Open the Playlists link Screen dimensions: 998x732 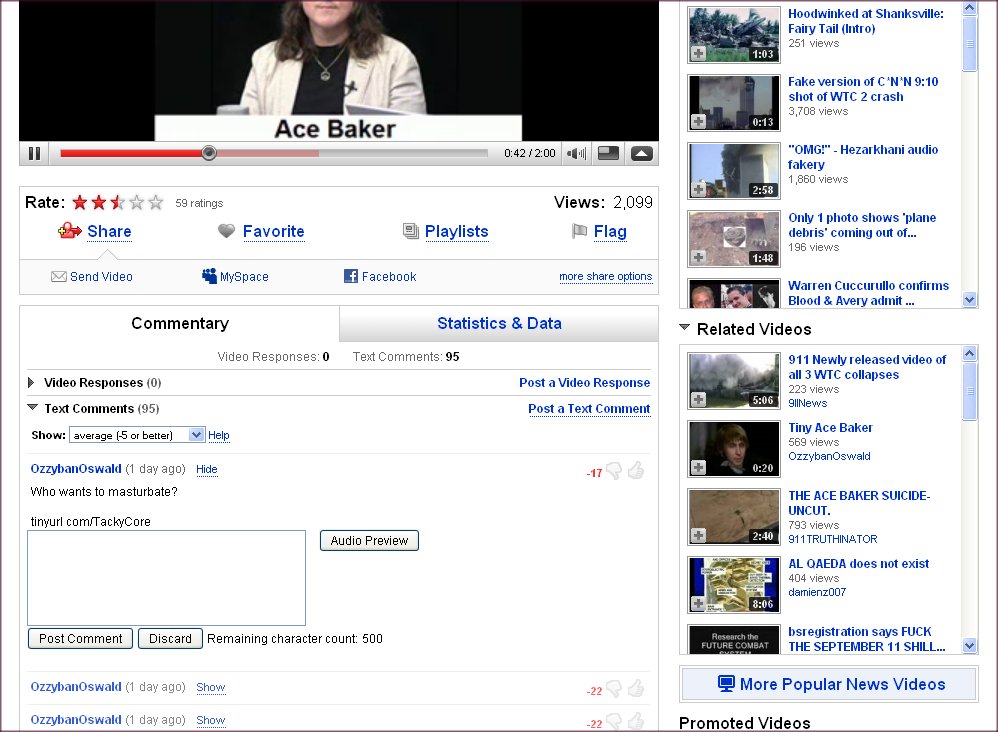pos(456,232)
